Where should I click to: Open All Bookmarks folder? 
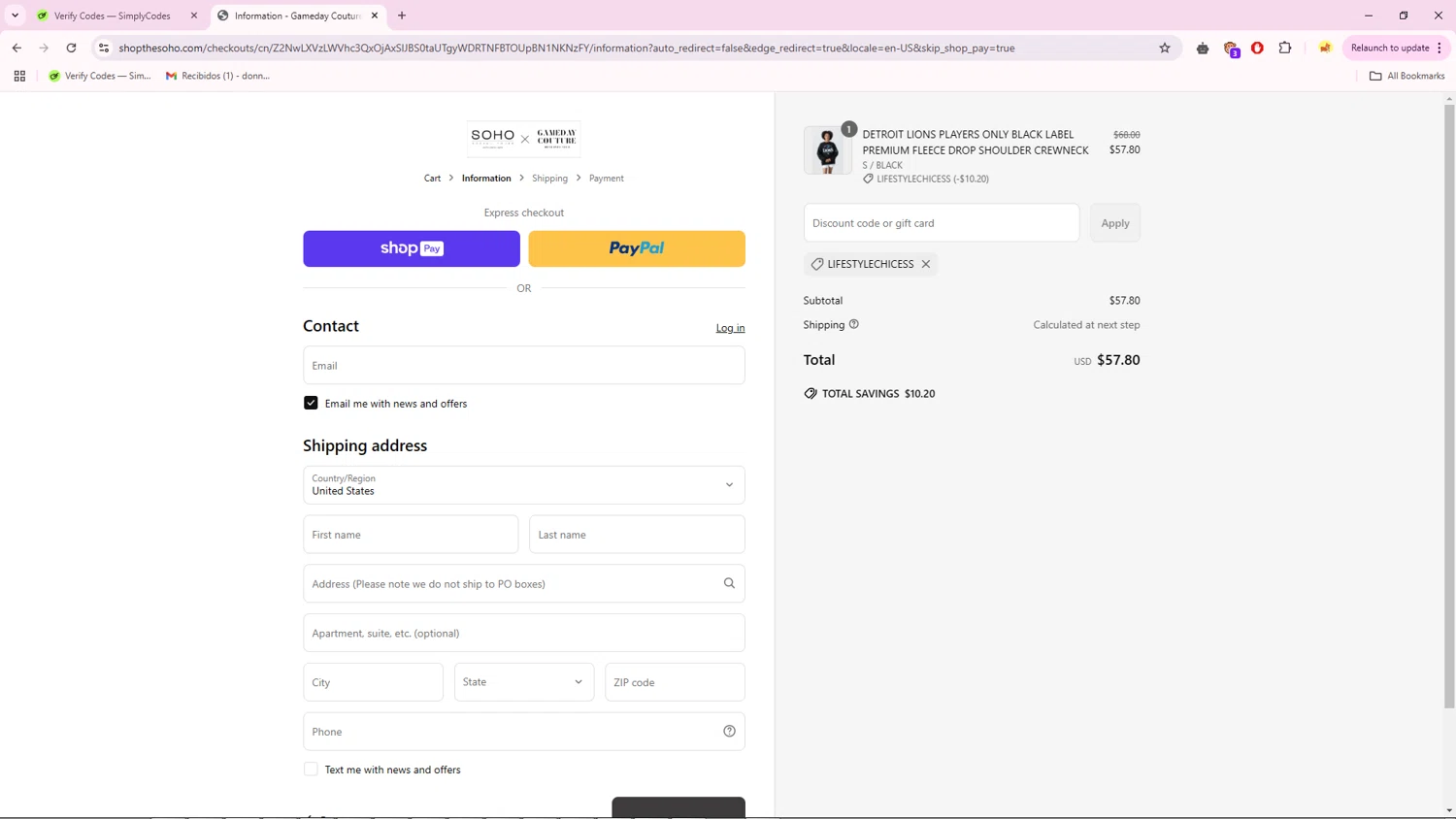pos(1406,76)
